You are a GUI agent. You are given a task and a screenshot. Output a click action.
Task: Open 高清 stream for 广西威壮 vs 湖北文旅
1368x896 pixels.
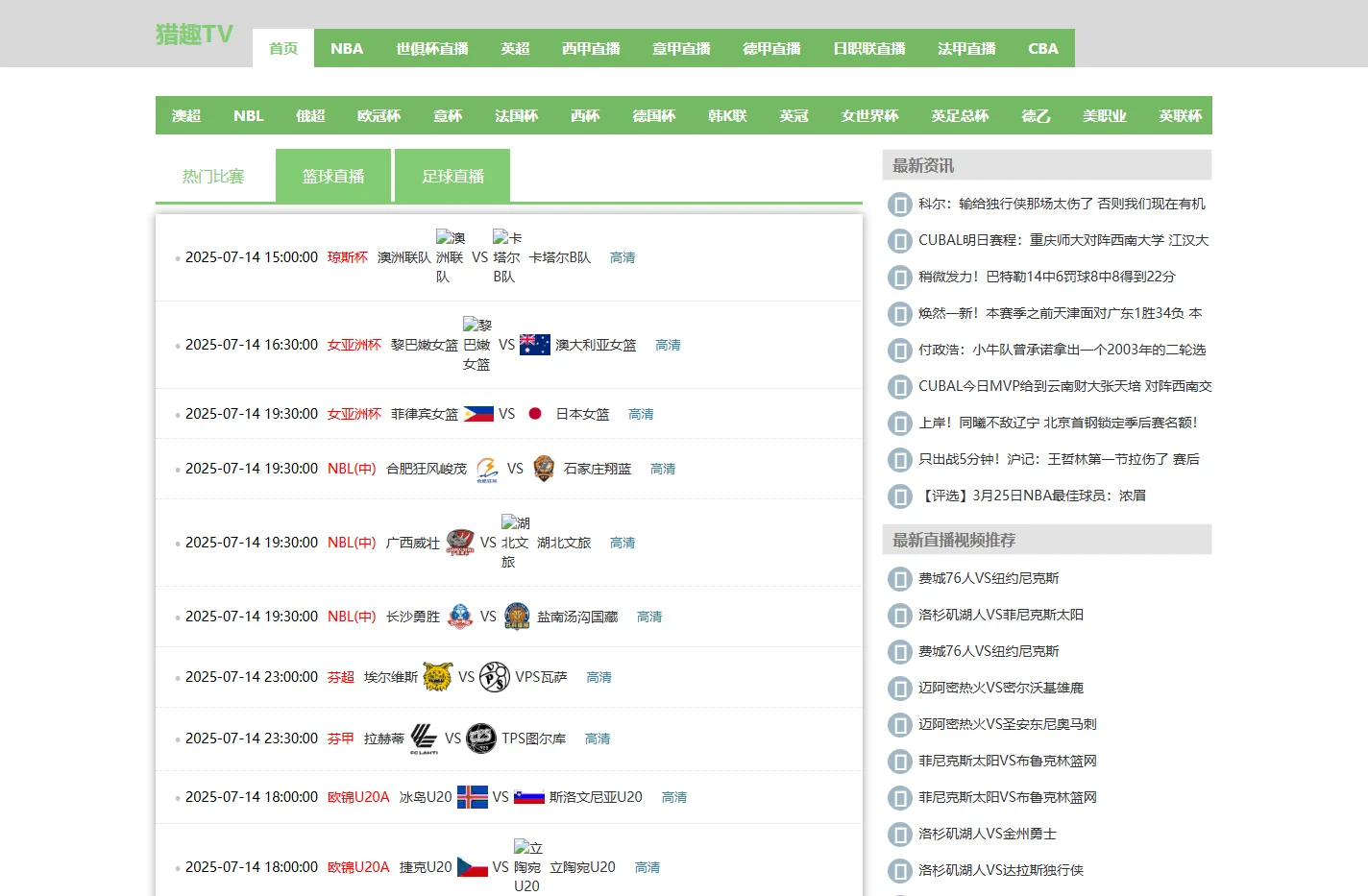[x=623, y=543]
